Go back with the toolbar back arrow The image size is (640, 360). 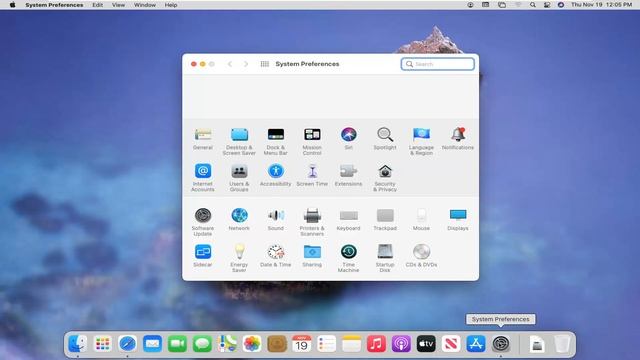point(230,64)
